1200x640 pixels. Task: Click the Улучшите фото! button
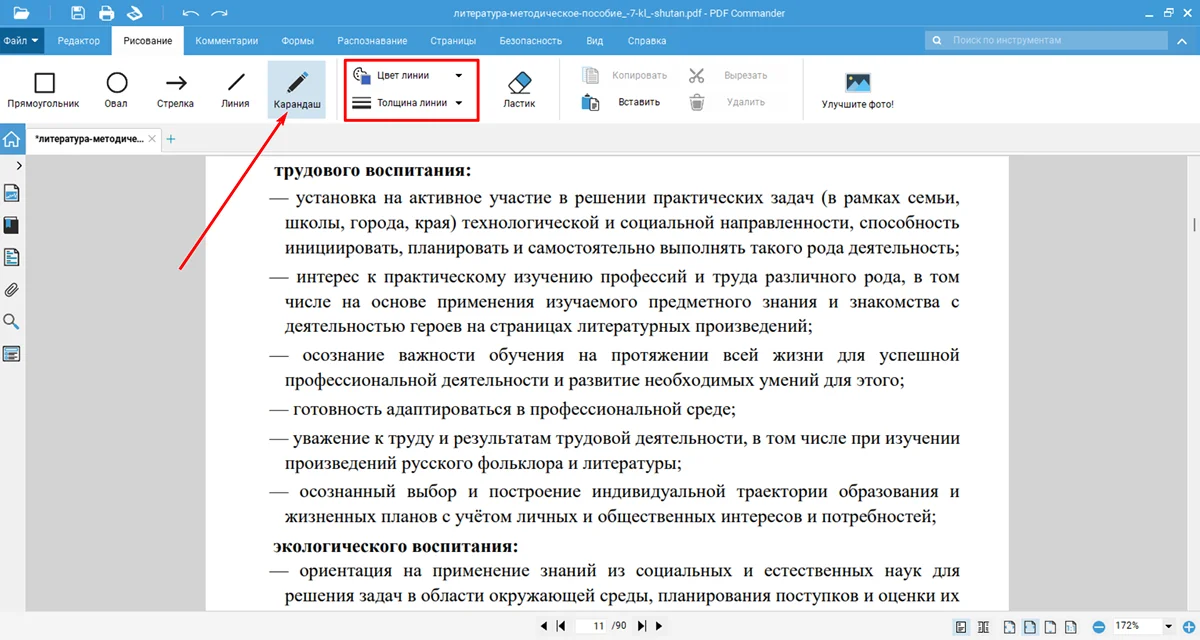(x=857, y=89)
